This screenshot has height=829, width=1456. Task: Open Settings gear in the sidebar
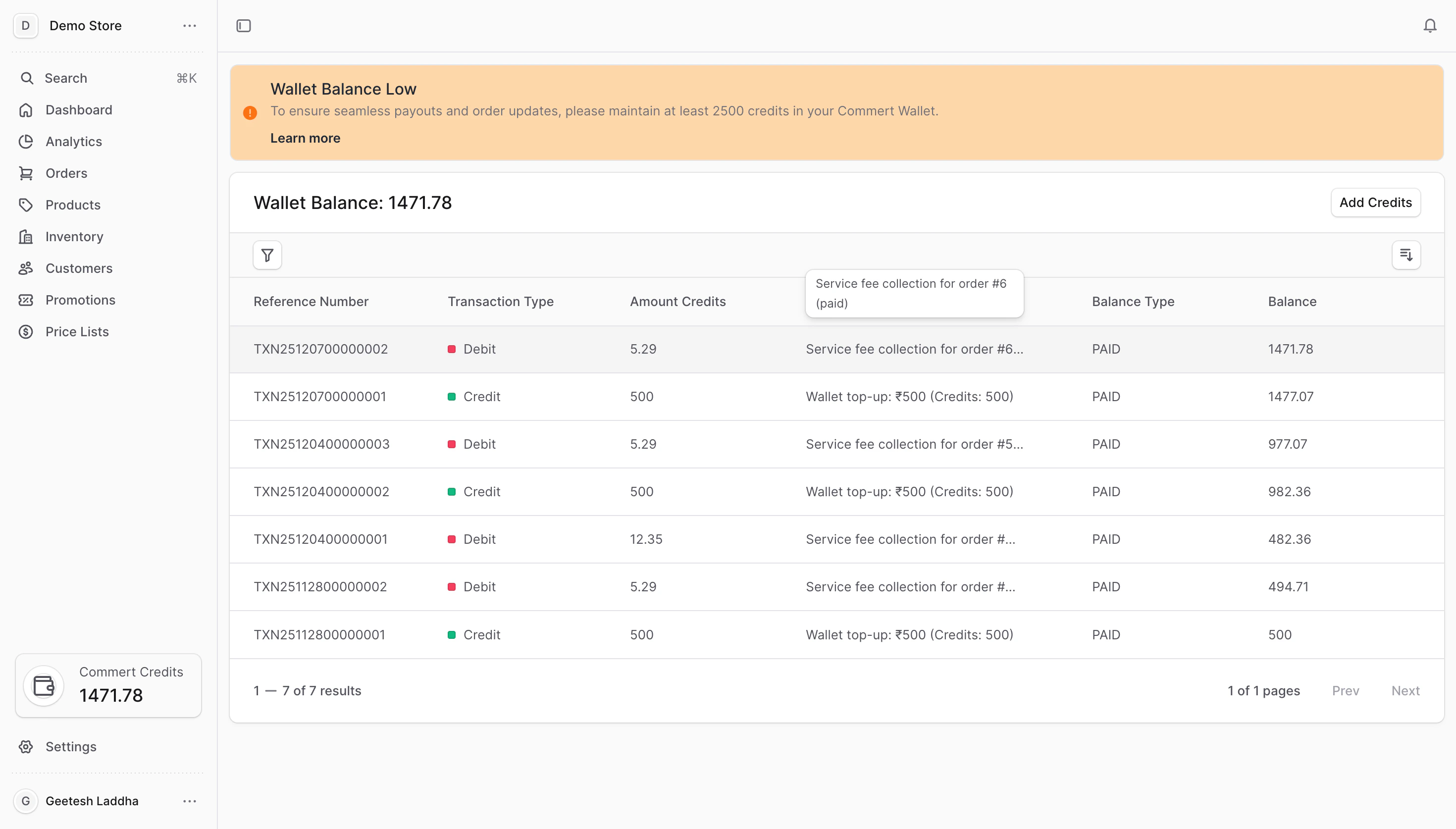[26, 746]
